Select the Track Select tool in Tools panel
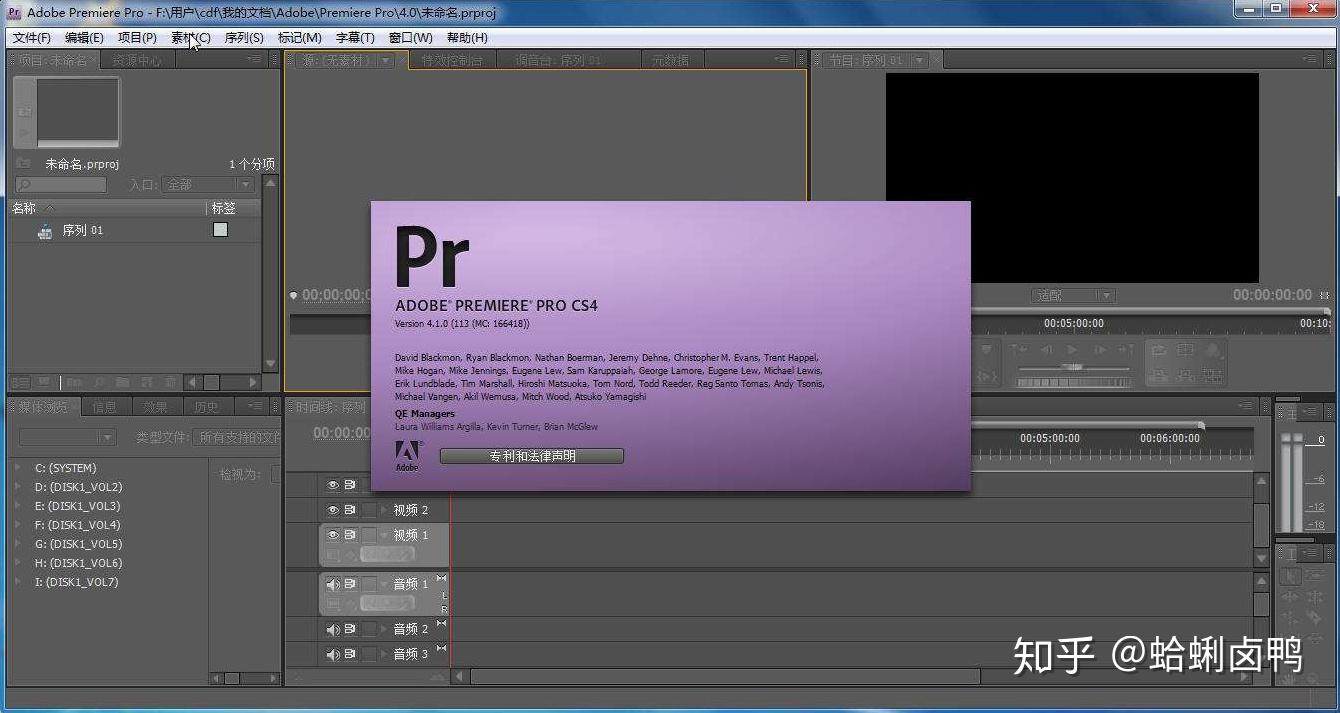The height and width of the screenshot is (713, 1340). 1314,576
